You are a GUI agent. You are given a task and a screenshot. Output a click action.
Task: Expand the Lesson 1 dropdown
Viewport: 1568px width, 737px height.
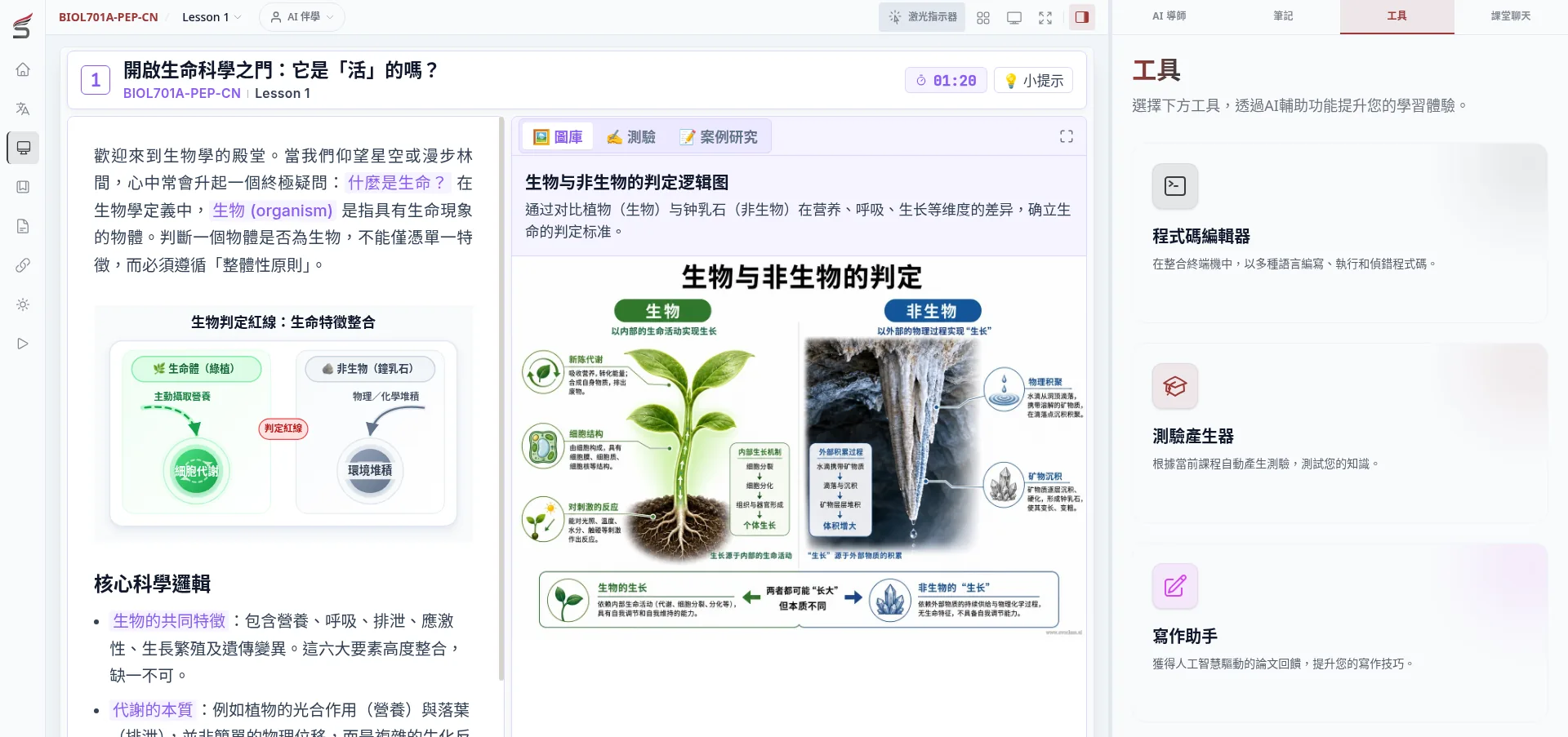pos(212,17)
